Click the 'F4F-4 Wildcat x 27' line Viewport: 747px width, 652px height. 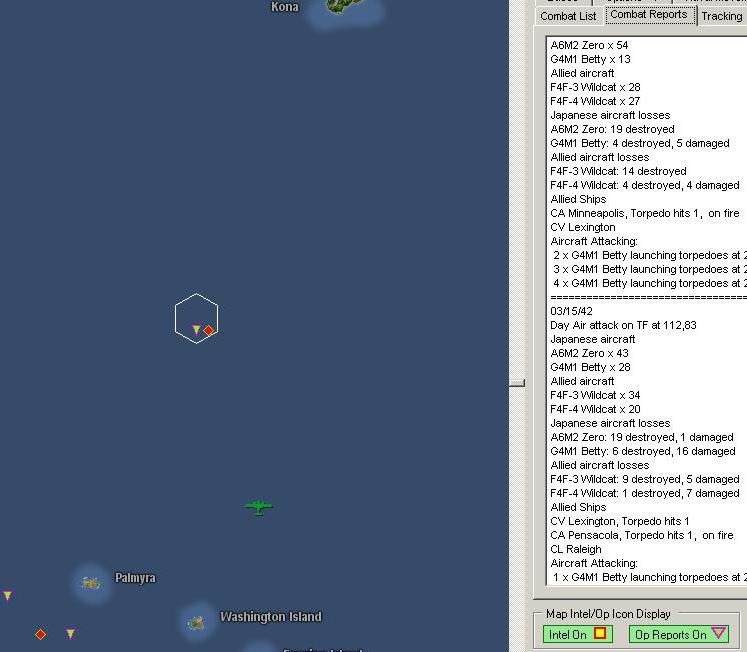pos(595,101)
